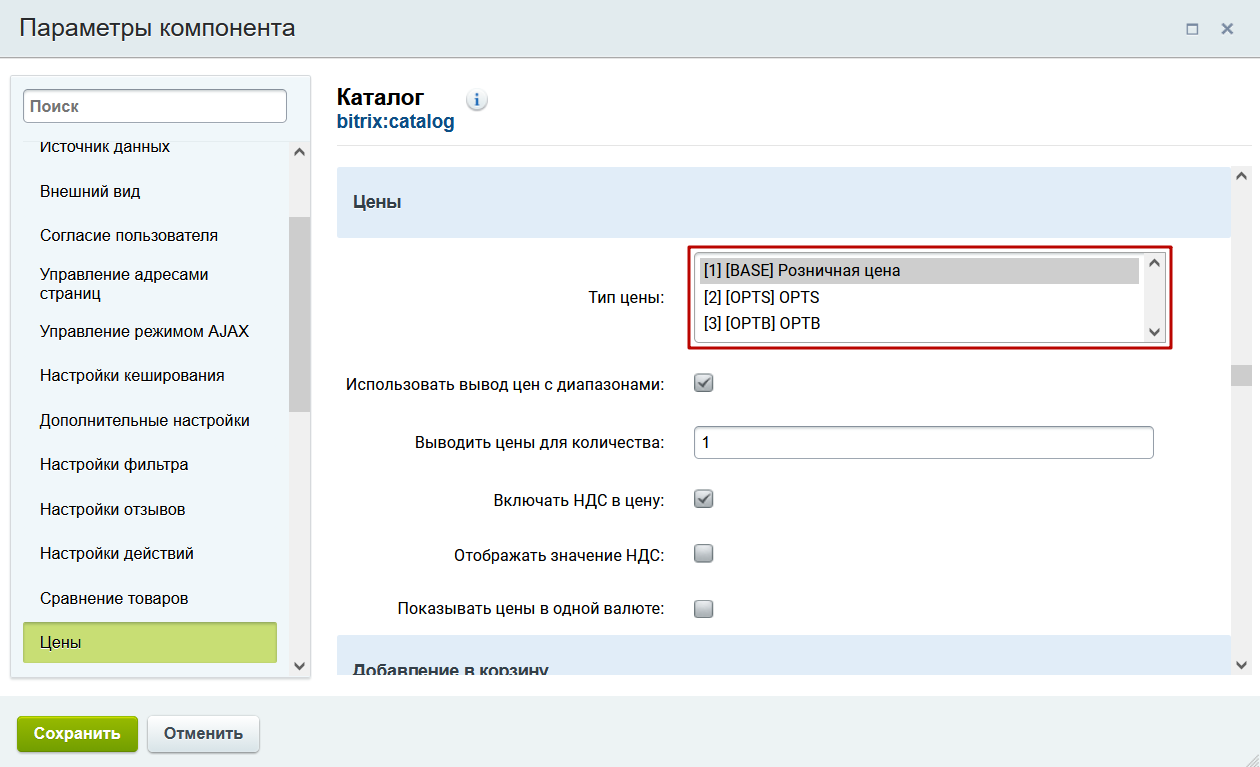Click the Сохранить button

point(77,733)
